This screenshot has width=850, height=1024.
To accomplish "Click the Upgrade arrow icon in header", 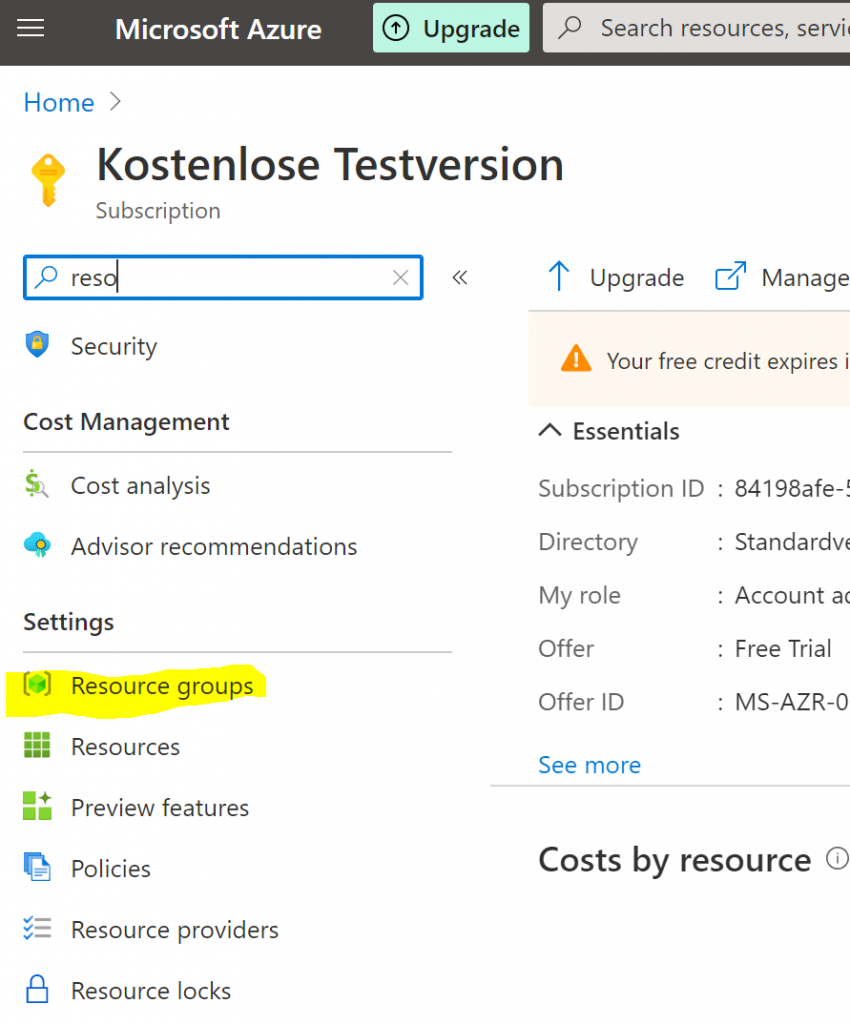I will coord(396,28).
